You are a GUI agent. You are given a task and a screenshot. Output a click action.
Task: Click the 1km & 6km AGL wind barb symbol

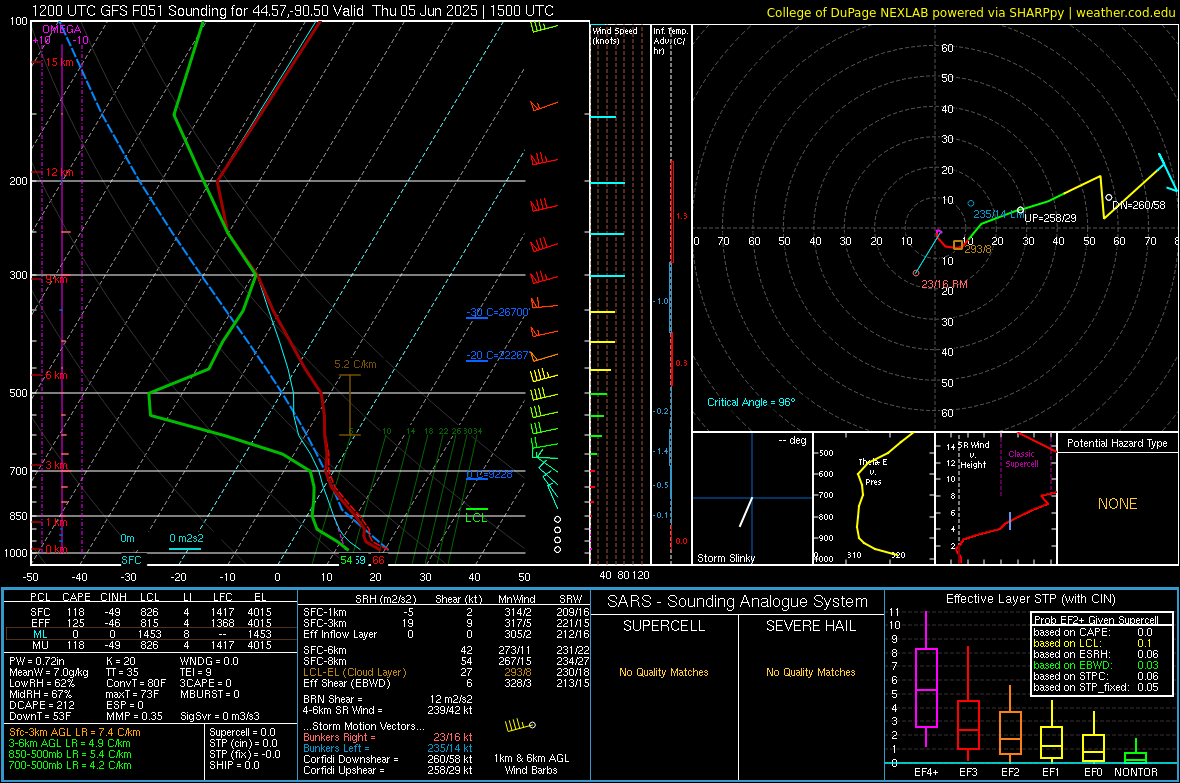[520, 725]
